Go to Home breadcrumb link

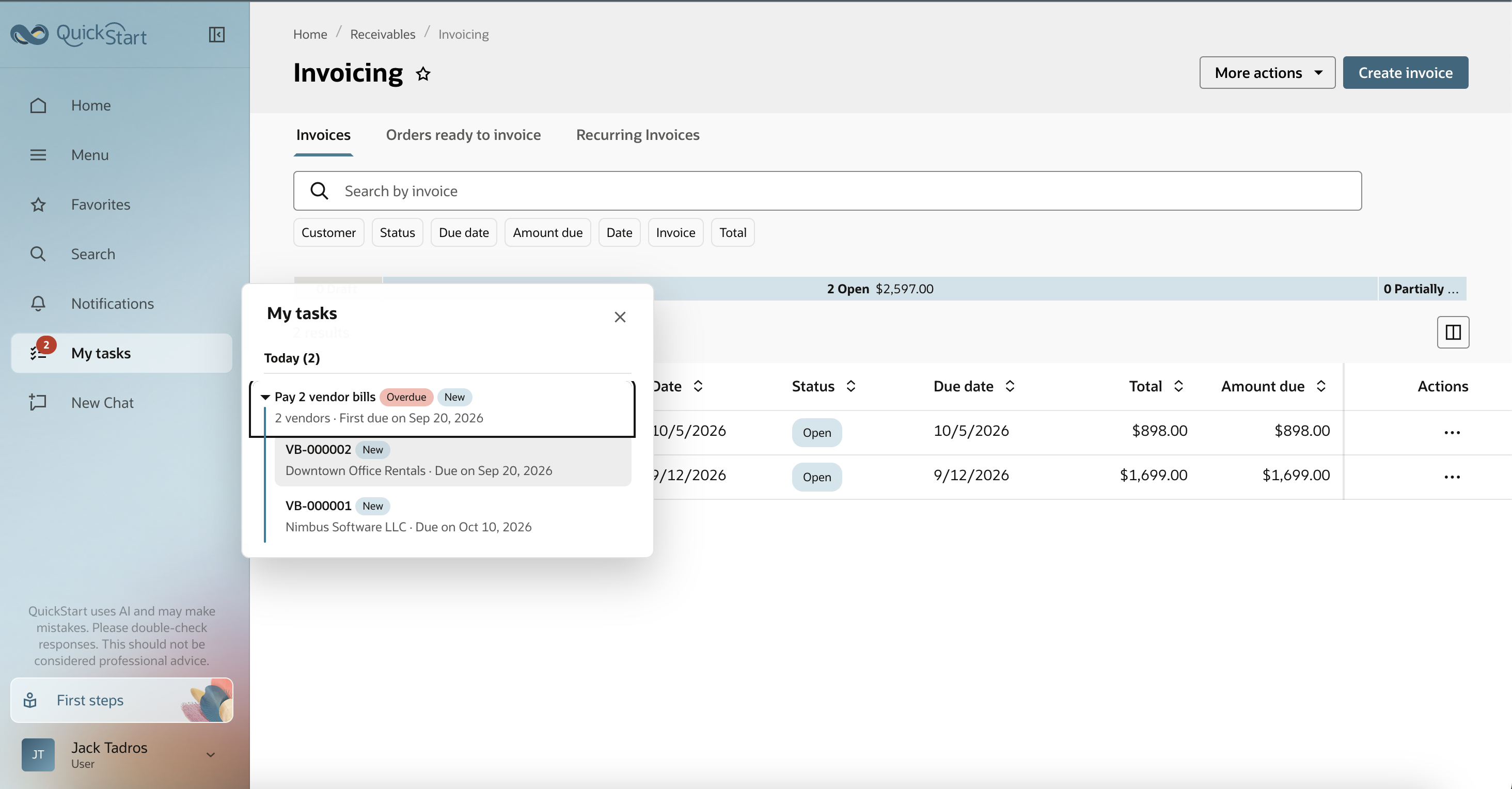pos(310,34)
